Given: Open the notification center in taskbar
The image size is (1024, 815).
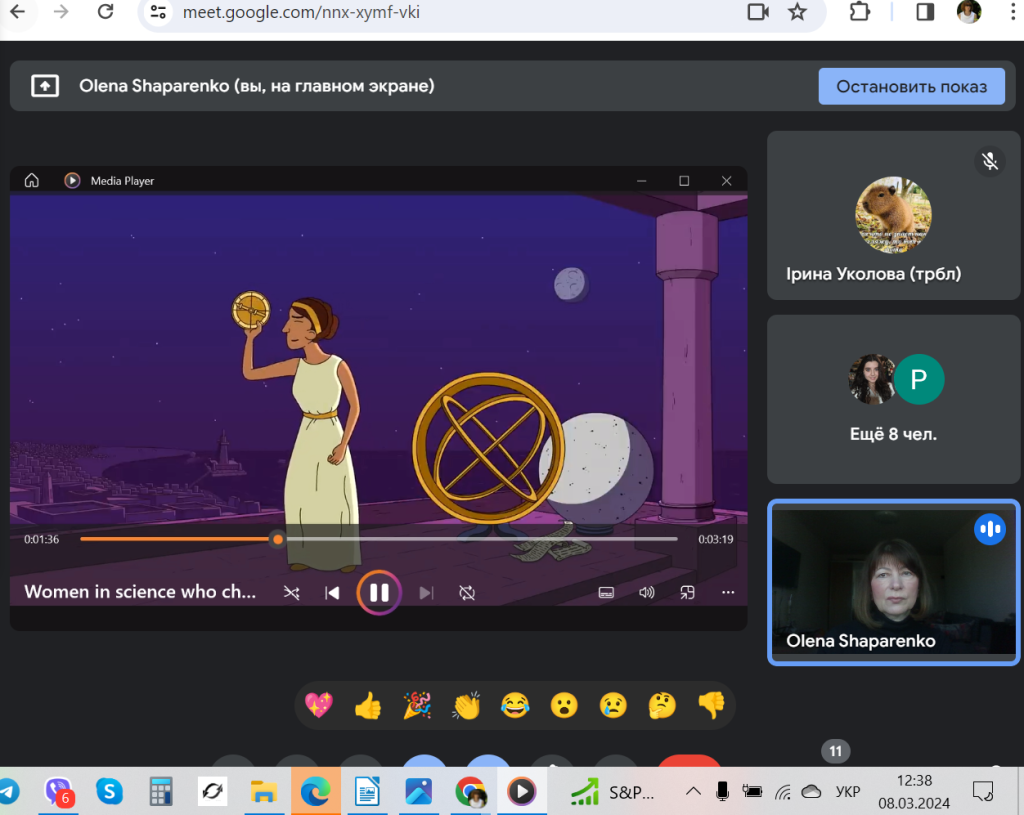Looking at the screenshot, I should 983,791.
